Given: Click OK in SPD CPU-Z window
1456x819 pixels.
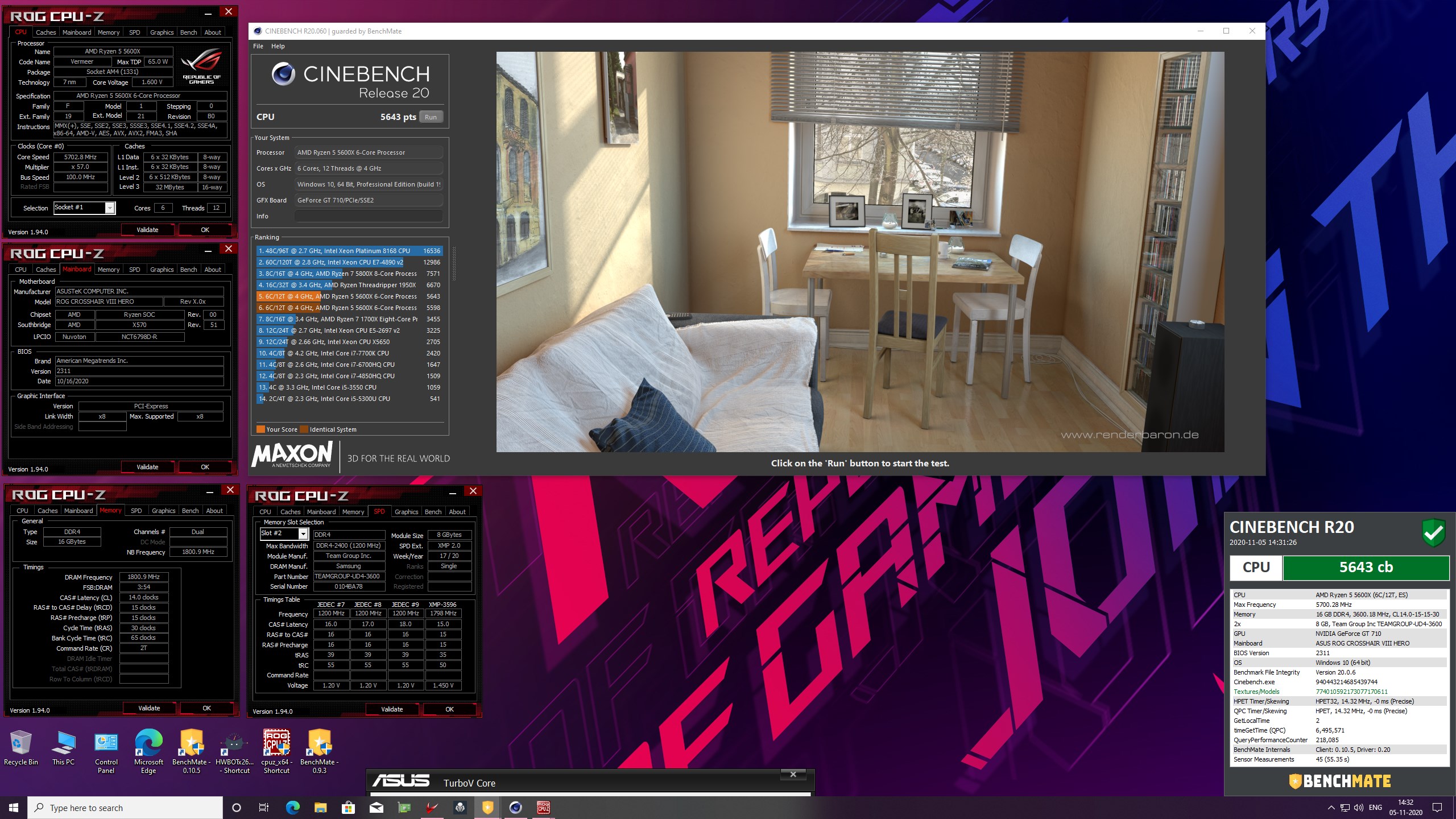Looking at the screenshot, I should click(x=449, y=709).
